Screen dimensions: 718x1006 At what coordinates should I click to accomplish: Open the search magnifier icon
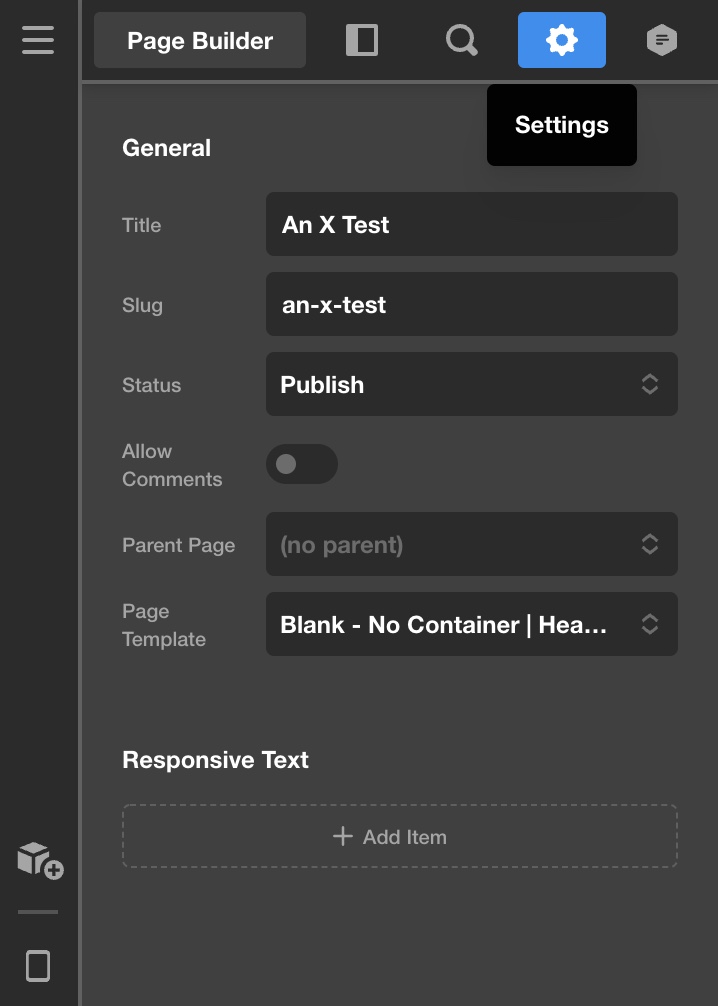click(462, 40)
